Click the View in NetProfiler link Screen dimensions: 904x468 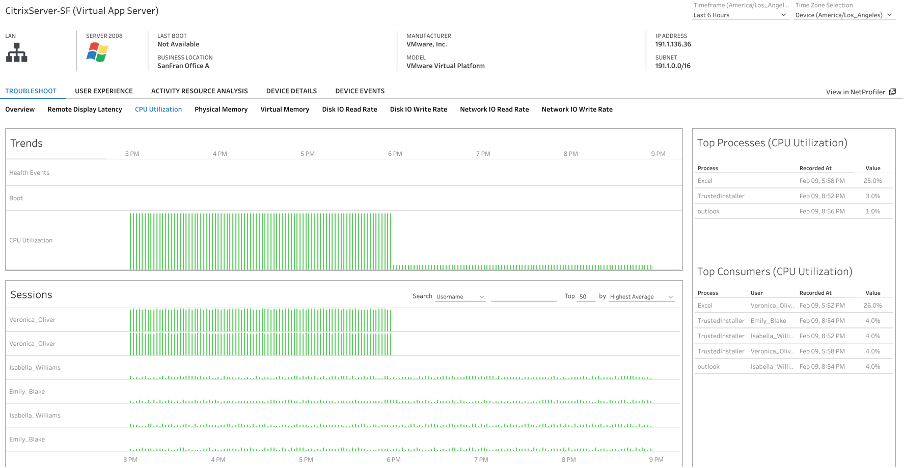point(856,92)
